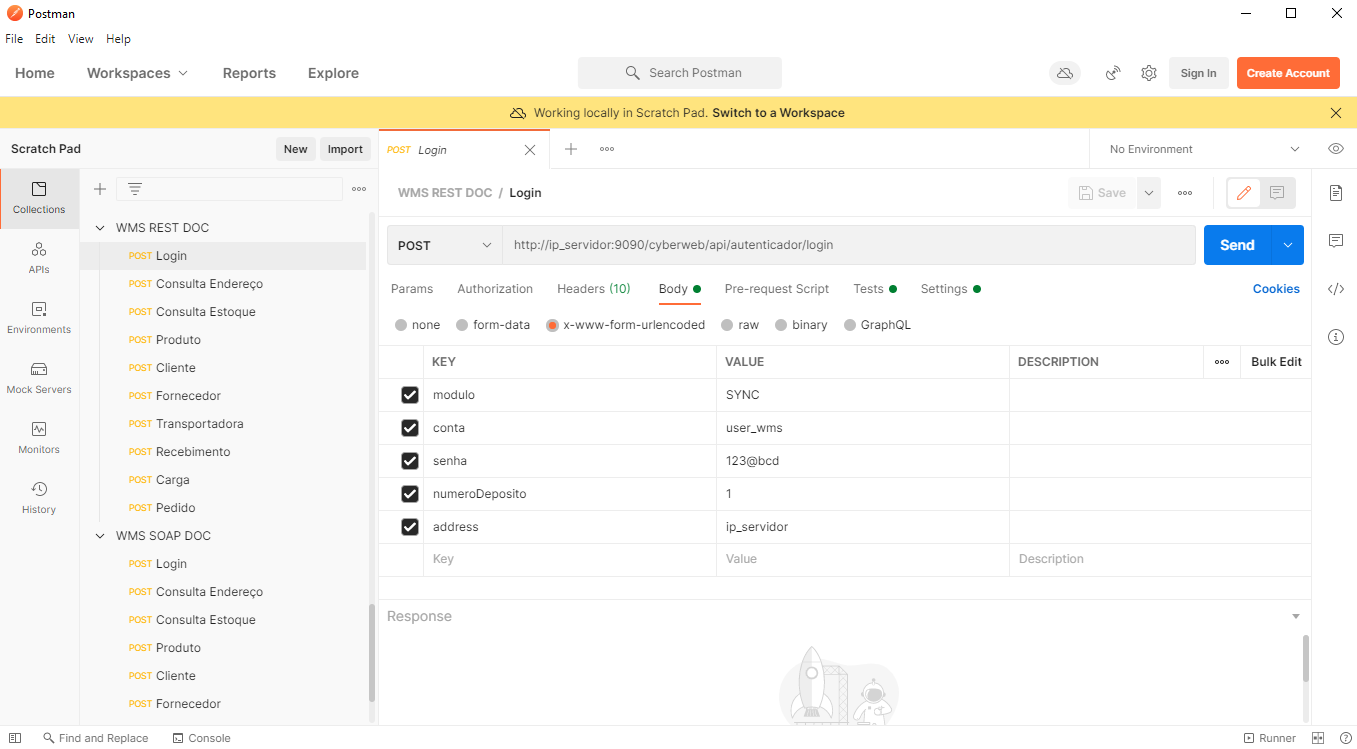Click the blue Send button

(1237, 245)
